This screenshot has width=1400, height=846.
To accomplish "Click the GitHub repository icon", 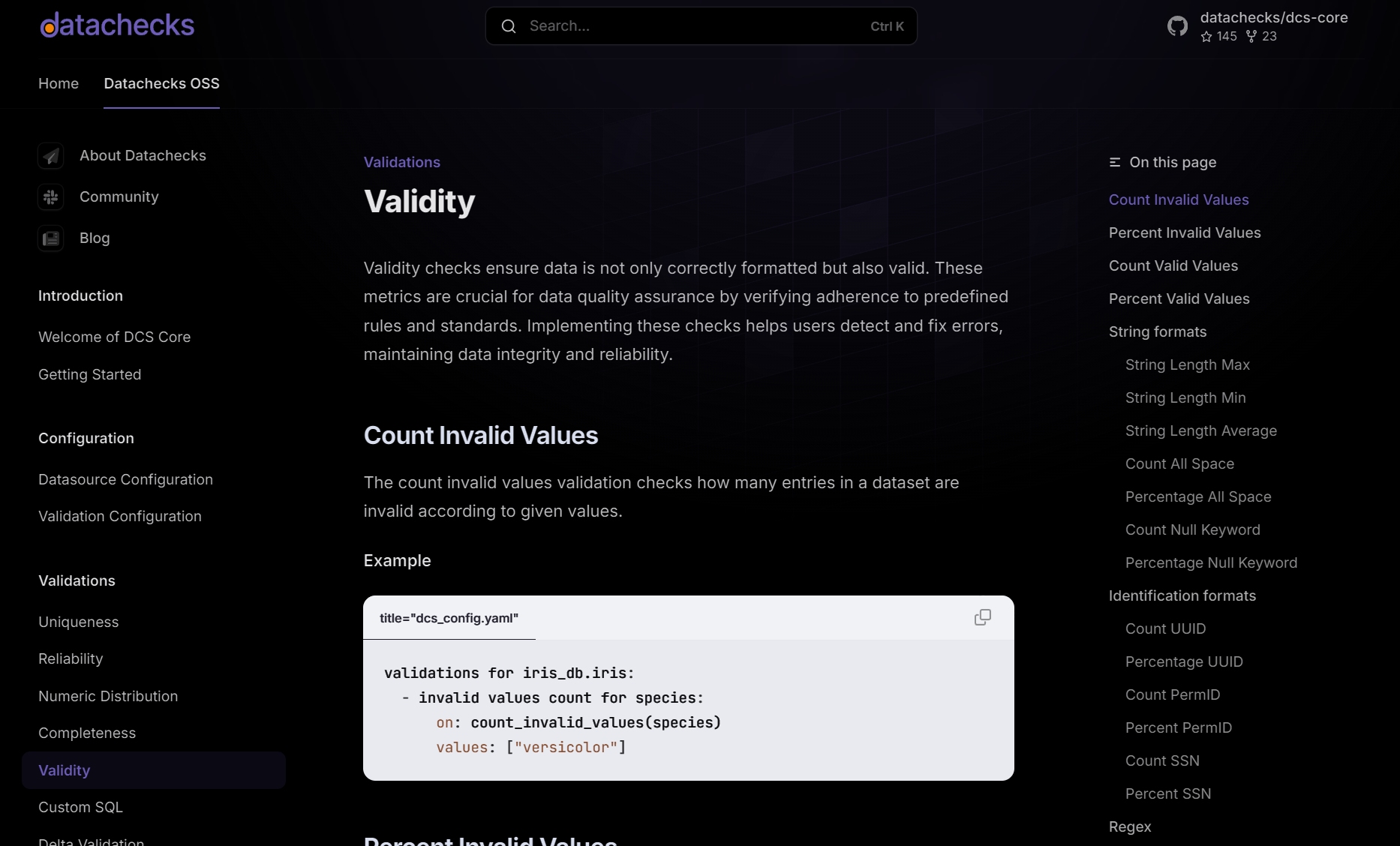I will click(1177, 26).
